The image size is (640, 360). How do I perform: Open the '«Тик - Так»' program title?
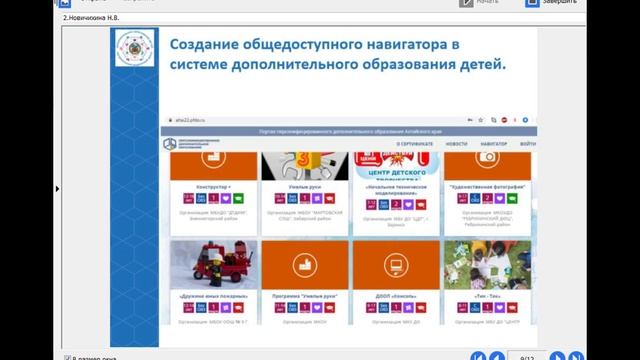point(487,296)
